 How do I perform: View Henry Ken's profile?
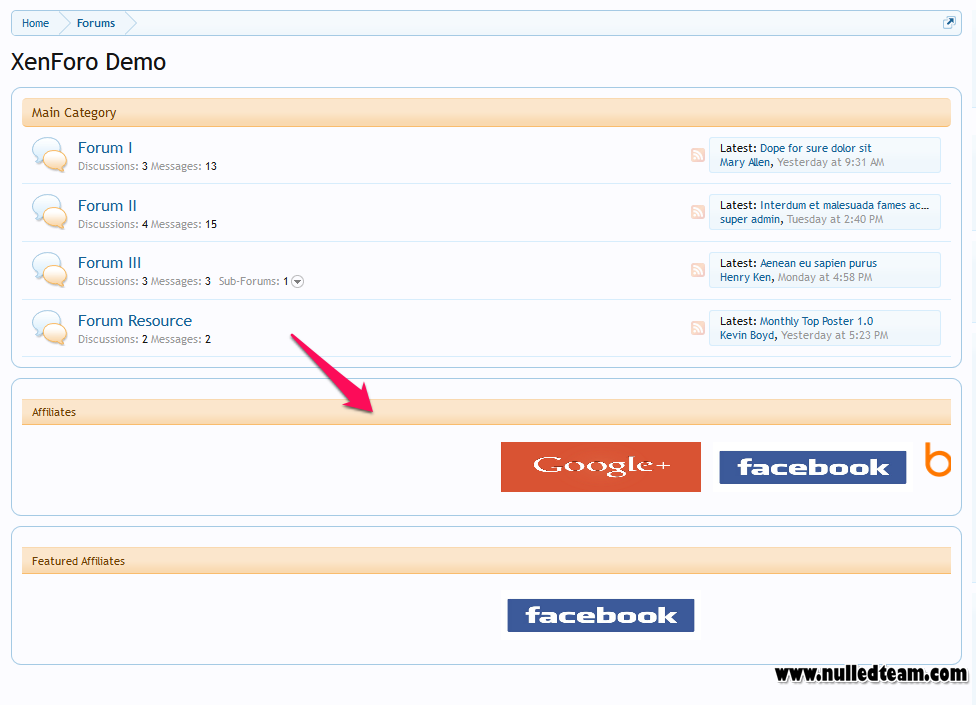[x=746, y=278]
